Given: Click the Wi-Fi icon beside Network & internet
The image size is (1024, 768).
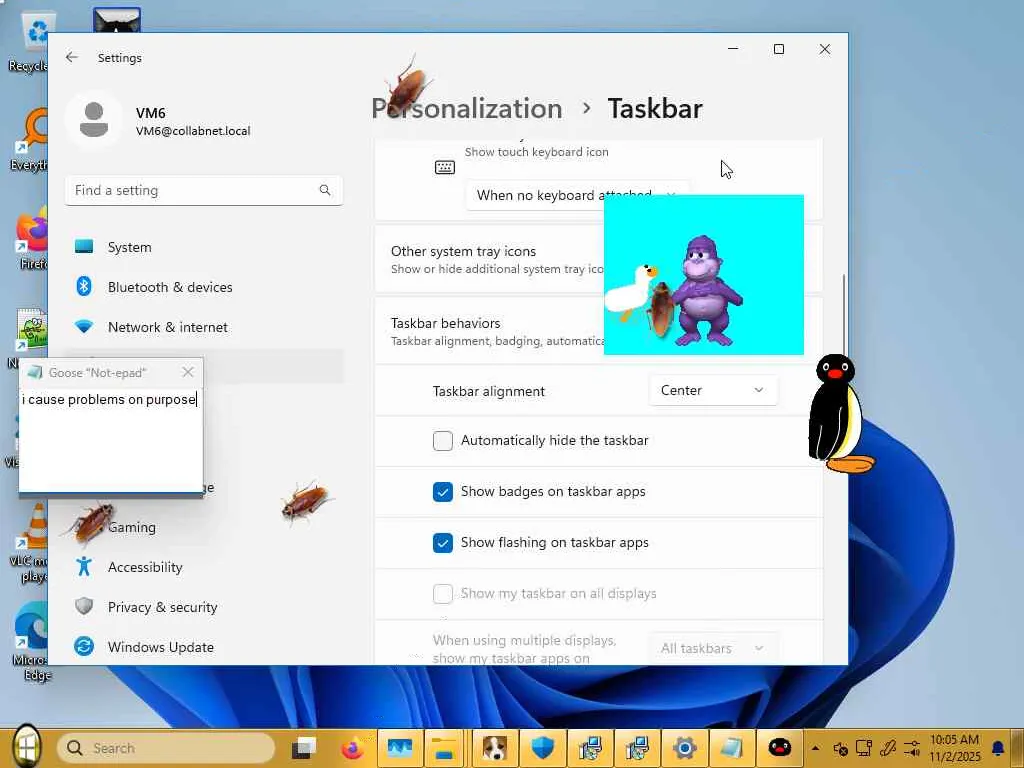Looking at the screenshot, I should [84, 327].
